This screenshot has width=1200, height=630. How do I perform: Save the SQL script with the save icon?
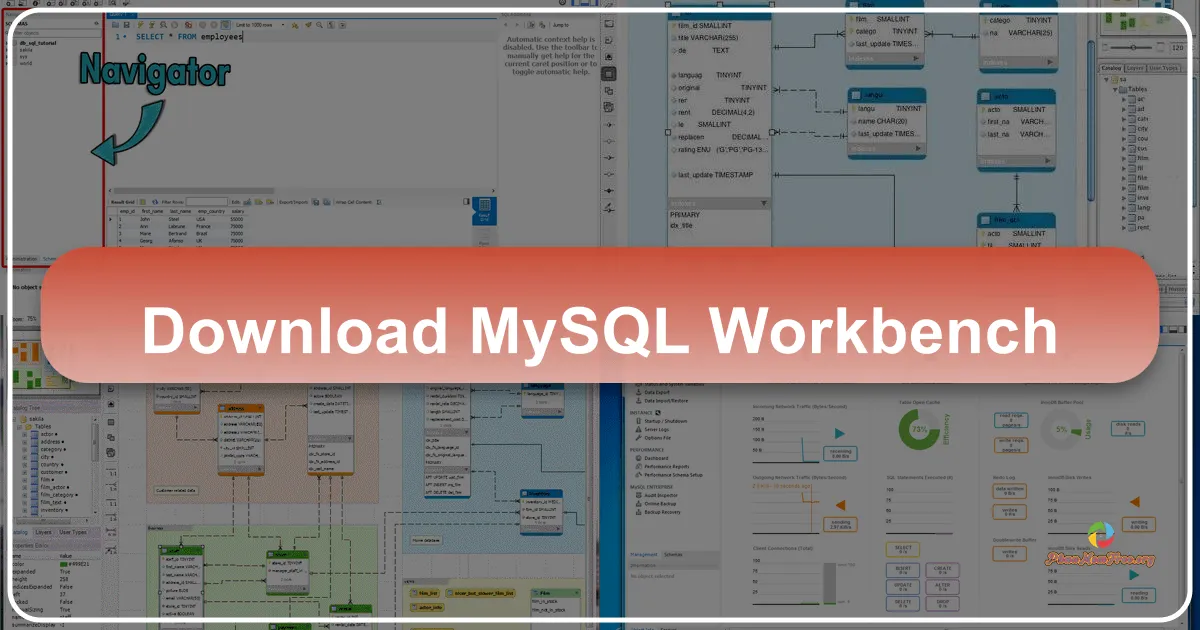coord(128,24)
